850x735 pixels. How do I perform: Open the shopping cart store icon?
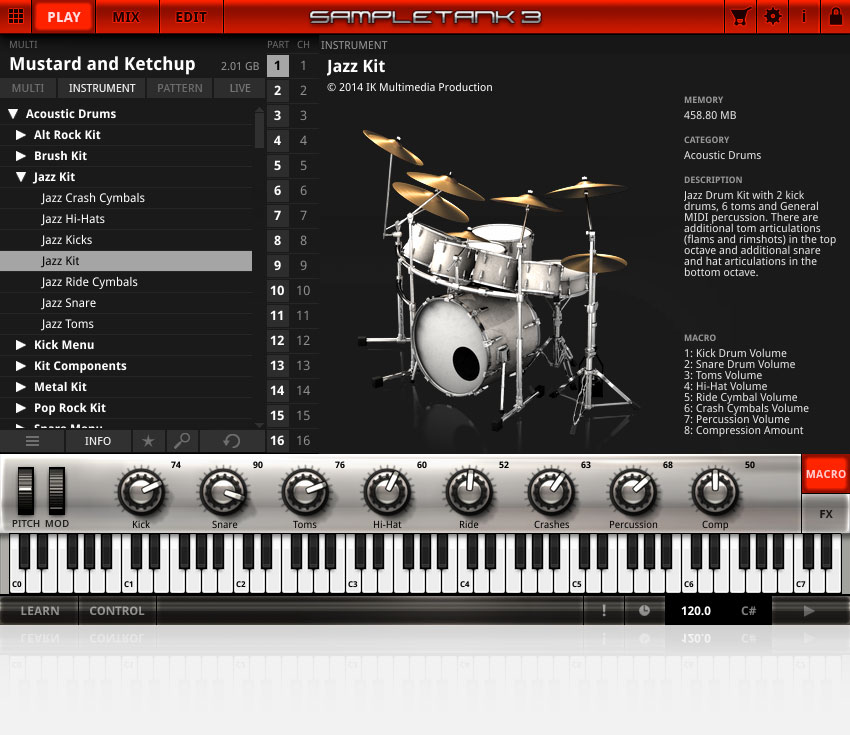(x=740, y=17)
